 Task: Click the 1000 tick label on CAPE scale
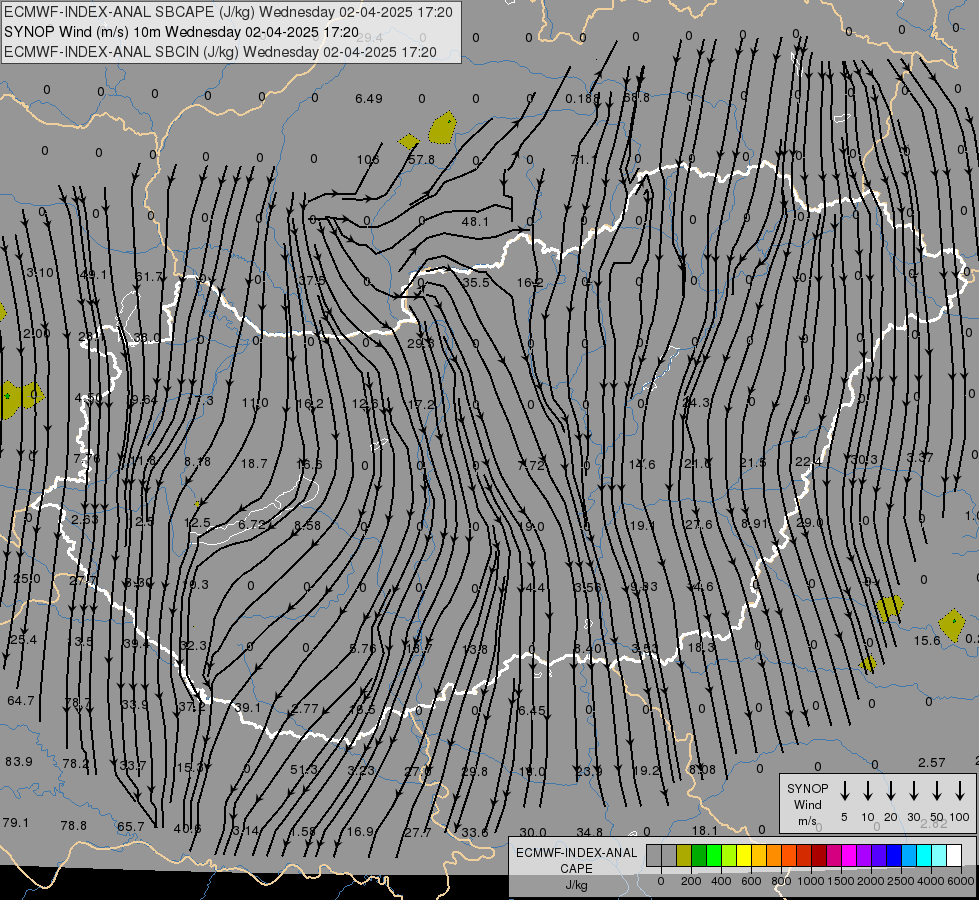pyautogui.click(x=810, y=881)
